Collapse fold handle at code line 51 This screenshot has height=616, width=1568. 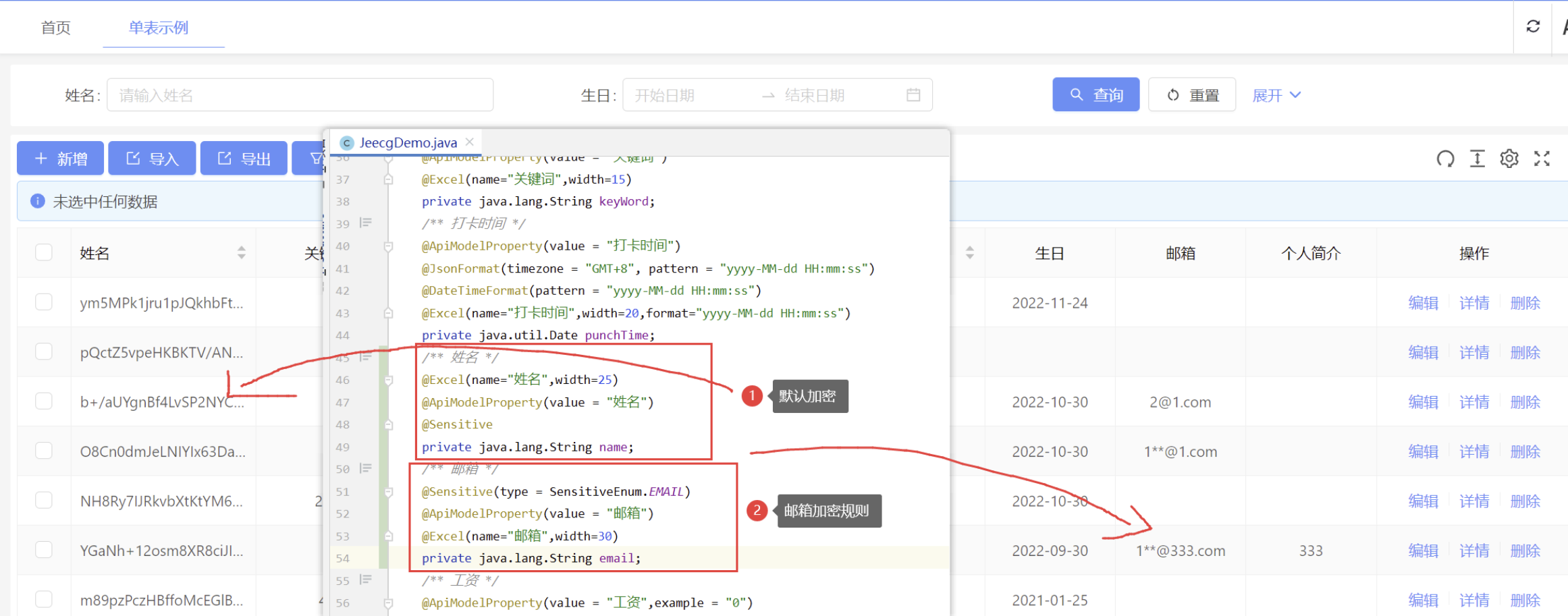(x=389, y=492)
